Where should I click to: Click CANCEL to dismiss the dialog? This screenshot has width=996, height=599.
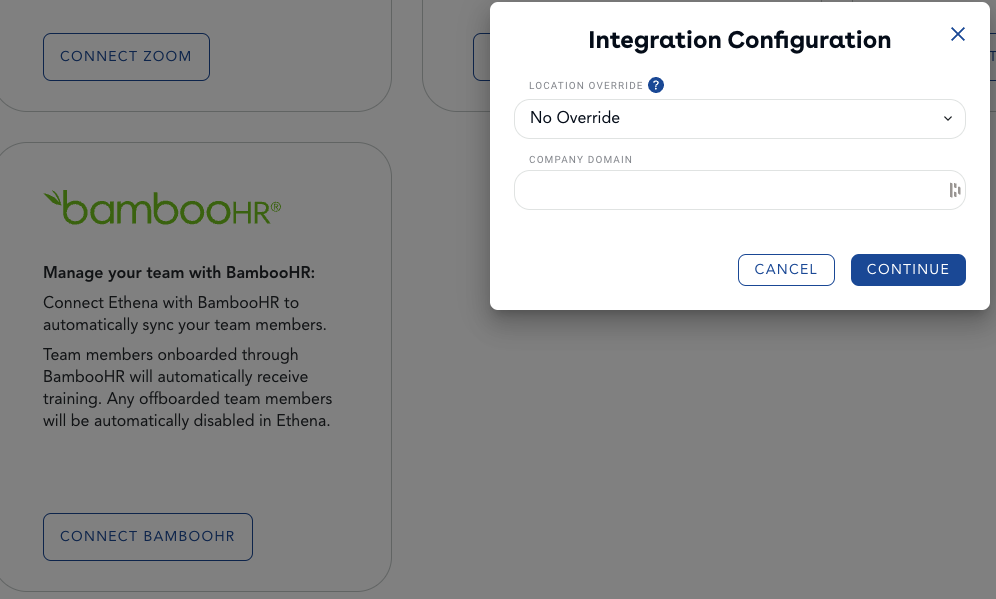pyautogui.click(x=786, y=269)
